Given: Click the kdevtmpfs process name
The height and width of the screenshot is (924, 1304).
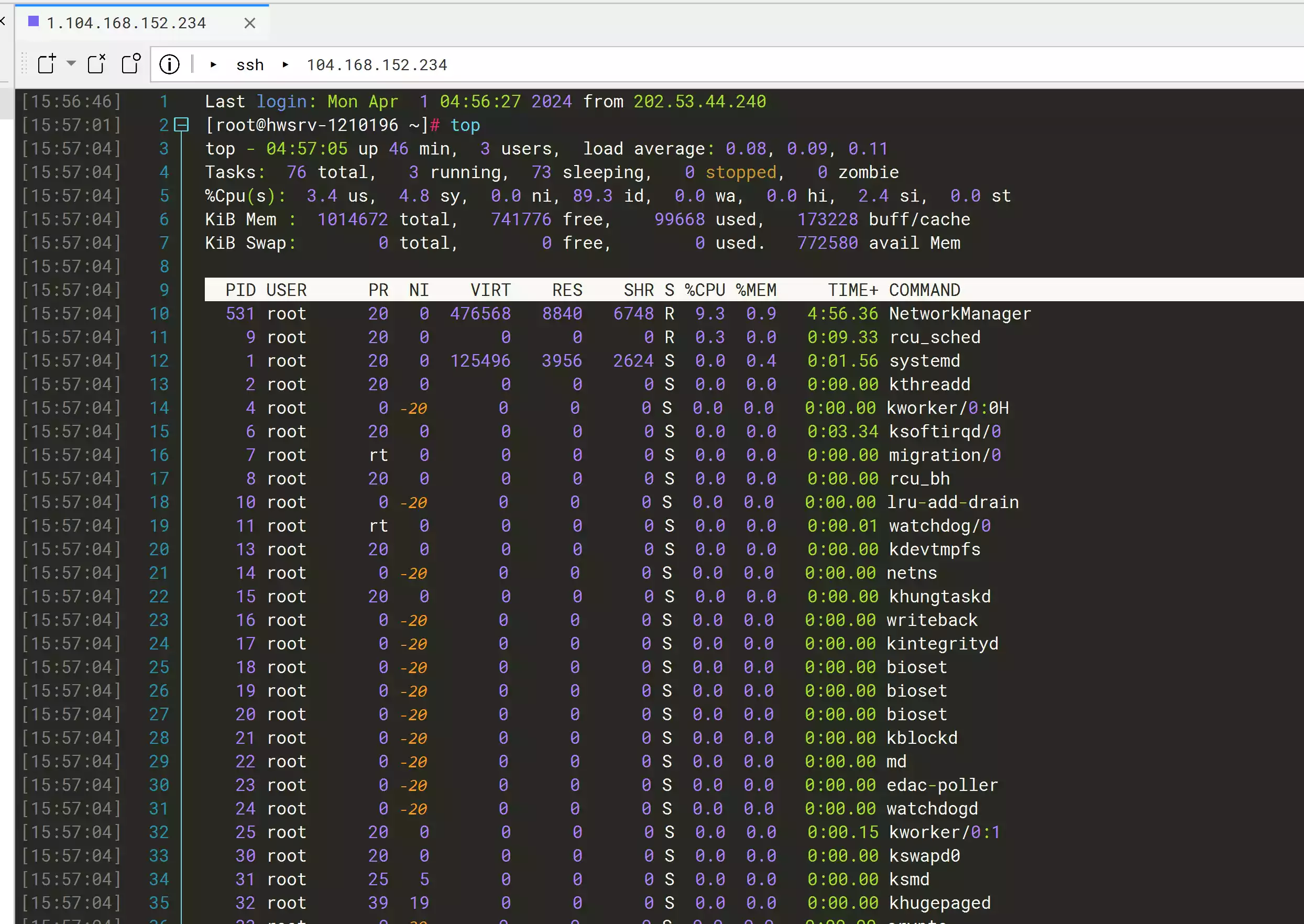Looking at the screenshot, I should (x=935, y=549).
